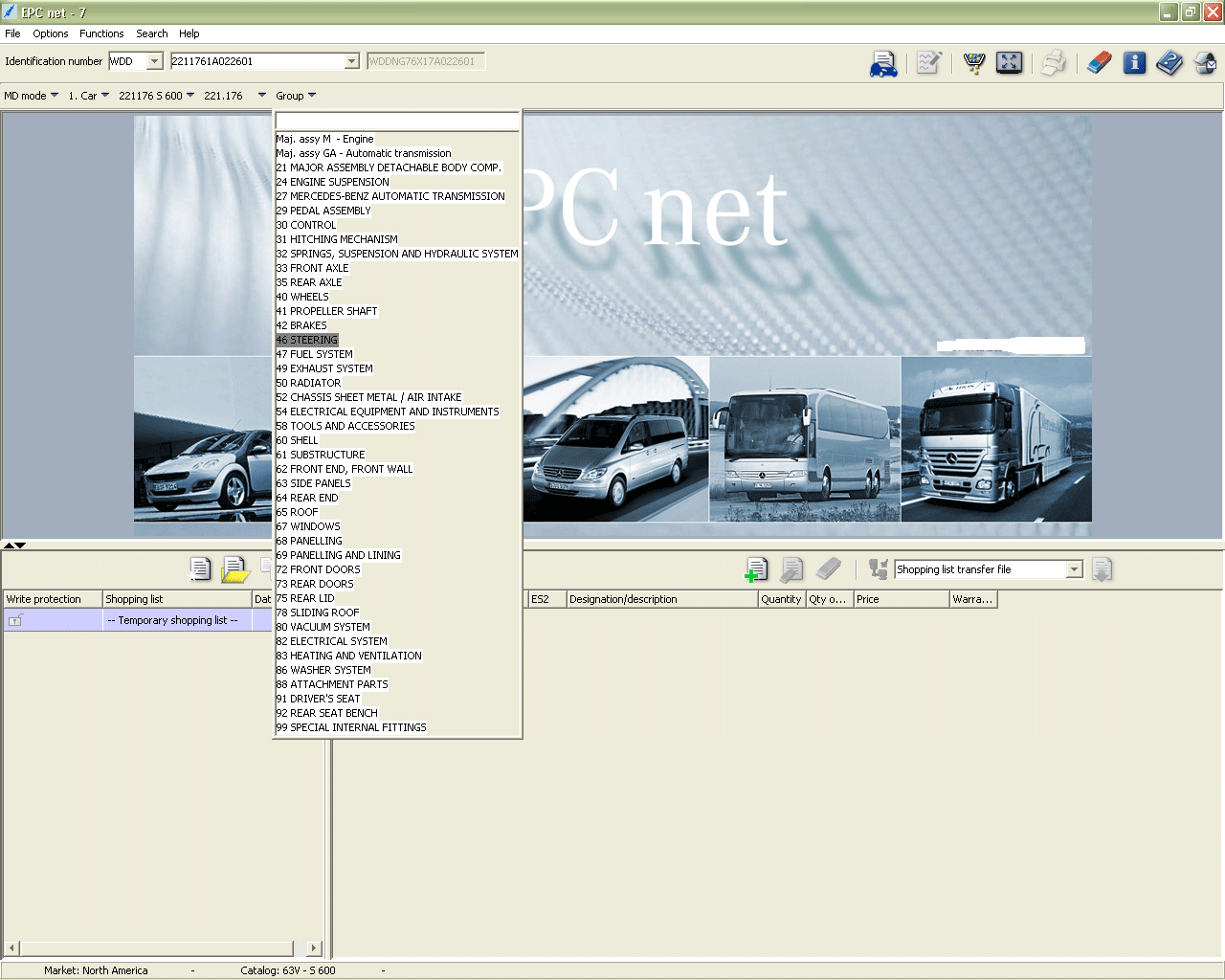Expand the WDD prefix dropdown
Viewport: 1225px width, 980px height.
[x=155, y=61]
